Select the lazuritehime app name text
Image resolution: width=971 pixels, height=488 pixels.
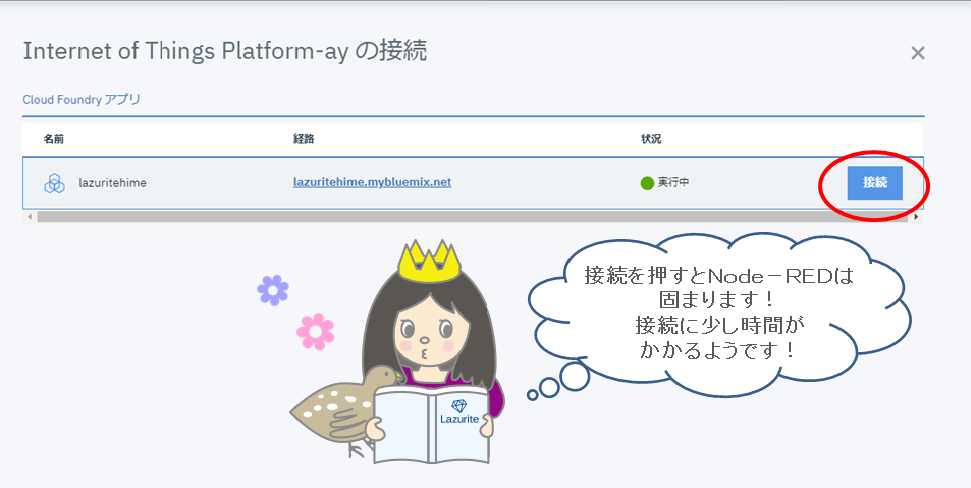[x=112, y=183]
